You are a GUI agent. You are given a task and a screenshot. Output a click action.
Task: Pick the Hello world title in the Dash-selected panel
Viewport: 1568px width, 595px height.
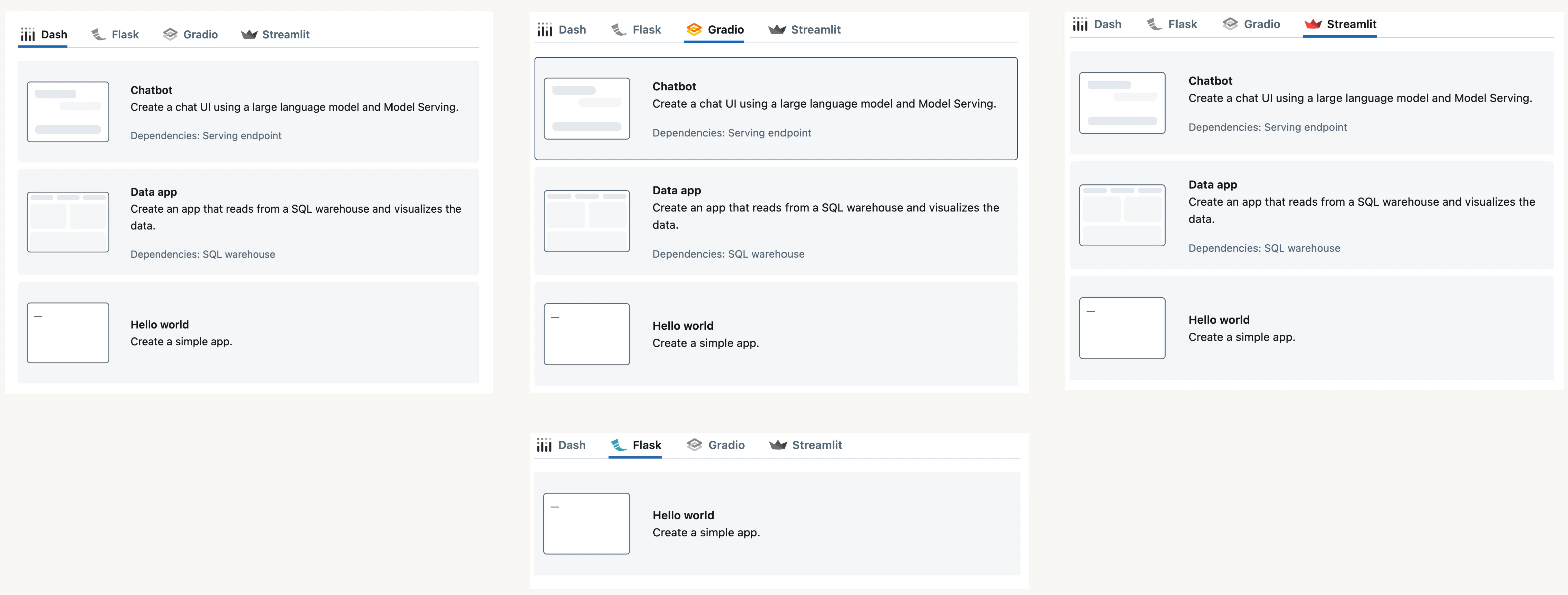point(160,325)
